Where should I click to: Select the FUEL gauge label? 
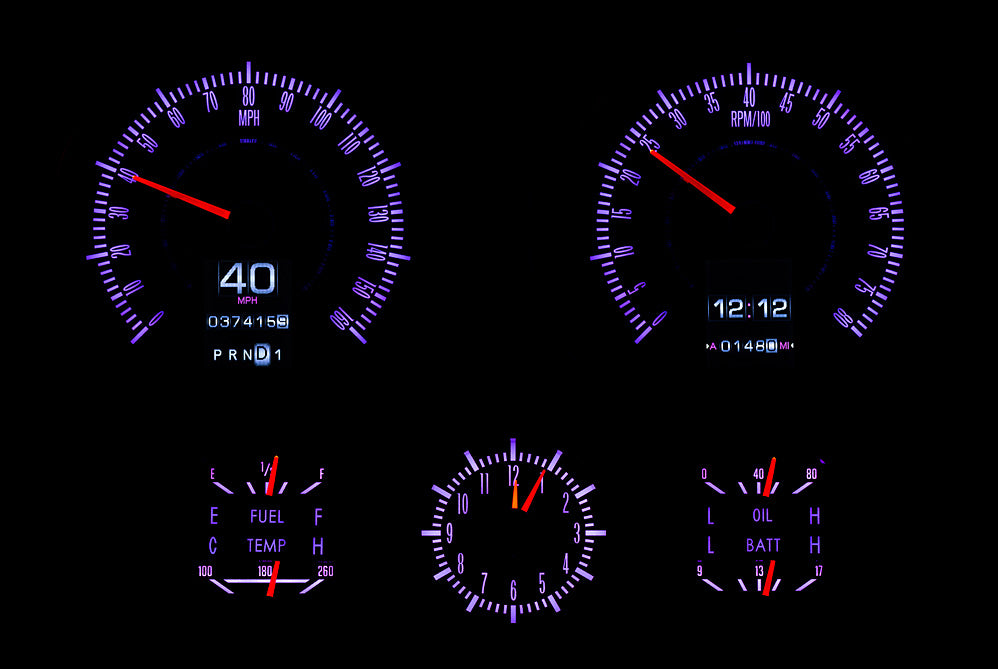267,517
